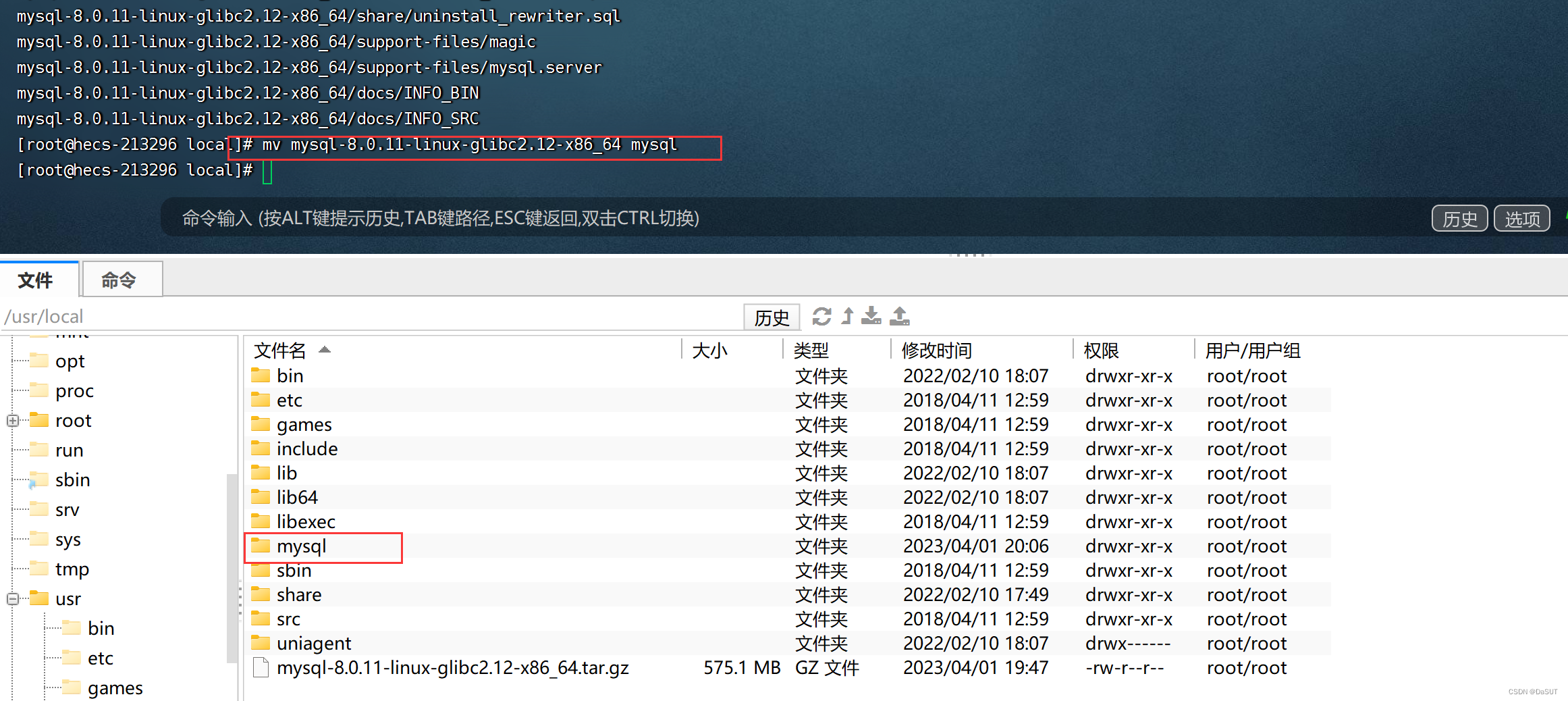Sort by 修改时间 column header
Screen dimensions: 1568x701
[982, 350]
